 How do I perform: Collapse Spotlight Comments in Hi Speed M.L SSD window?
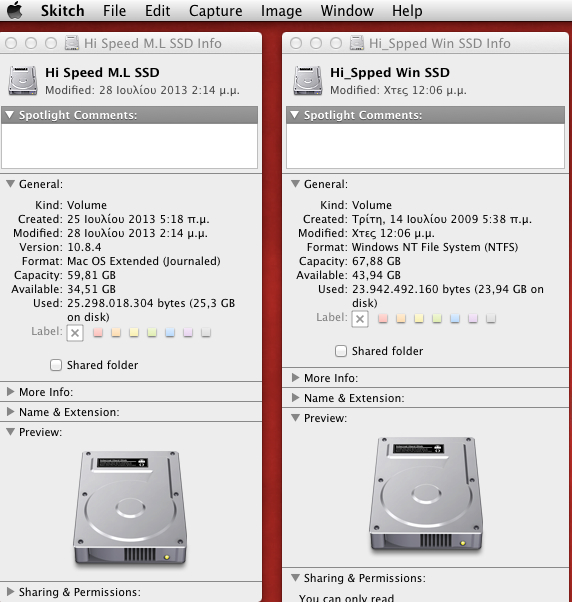click(x=10, y=115)
